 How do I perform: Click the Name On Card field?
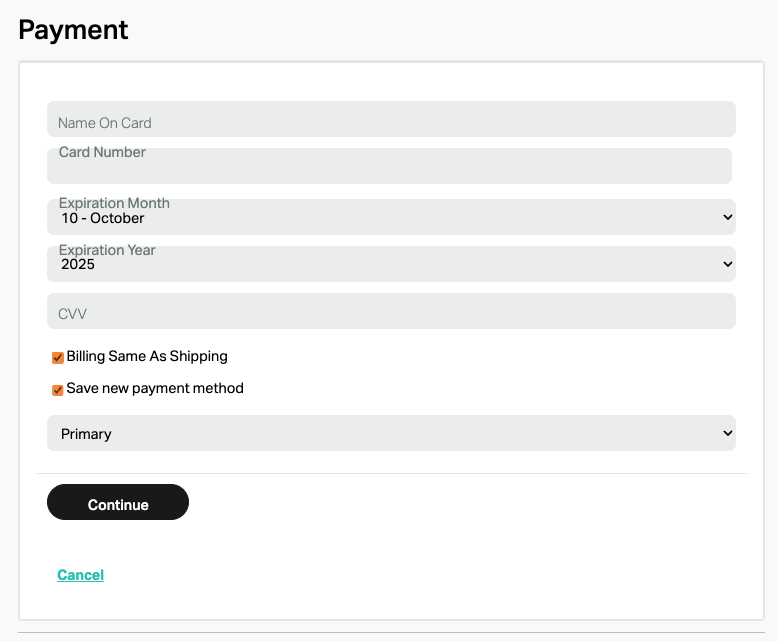tap(391, 119)
